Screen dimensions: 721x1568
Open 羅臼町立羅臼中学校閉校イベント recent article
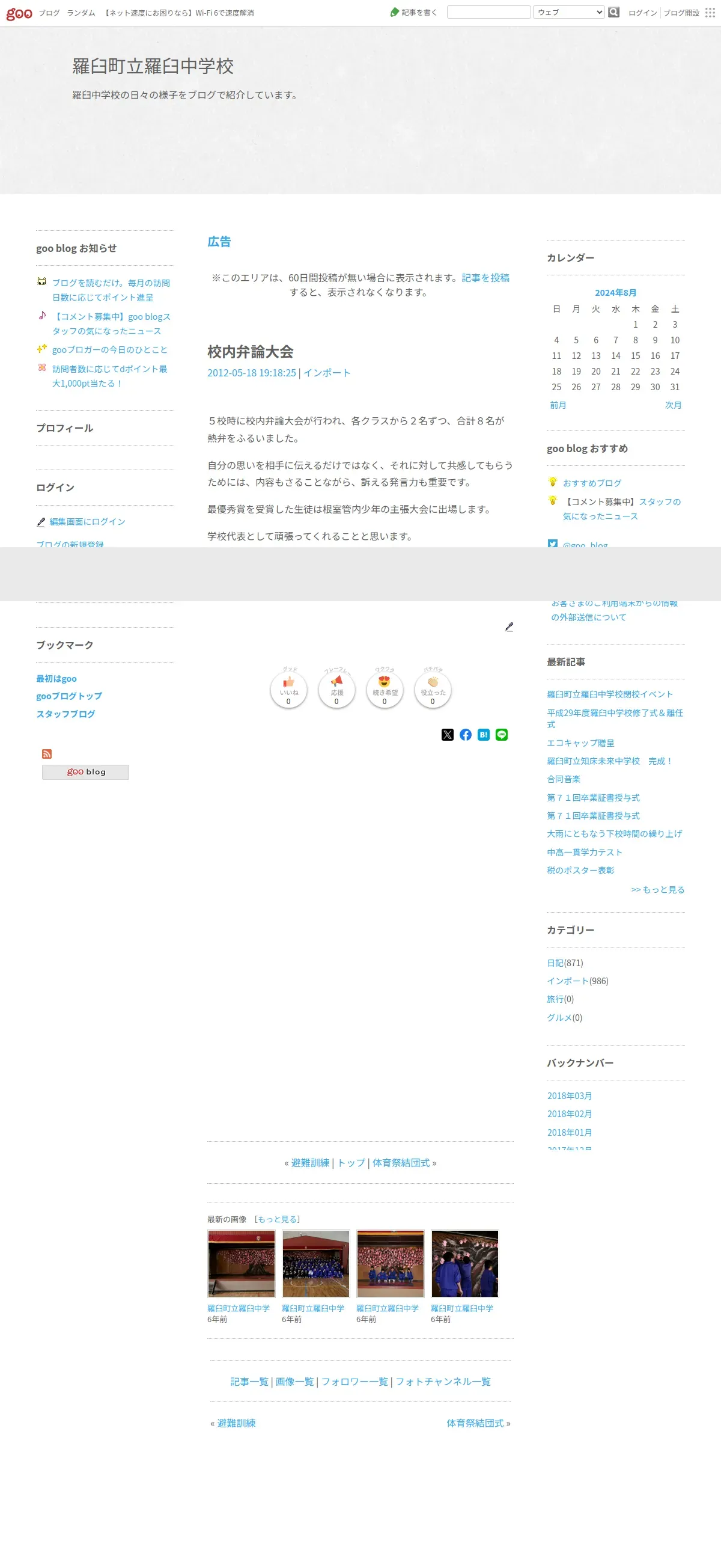[610, 694]
